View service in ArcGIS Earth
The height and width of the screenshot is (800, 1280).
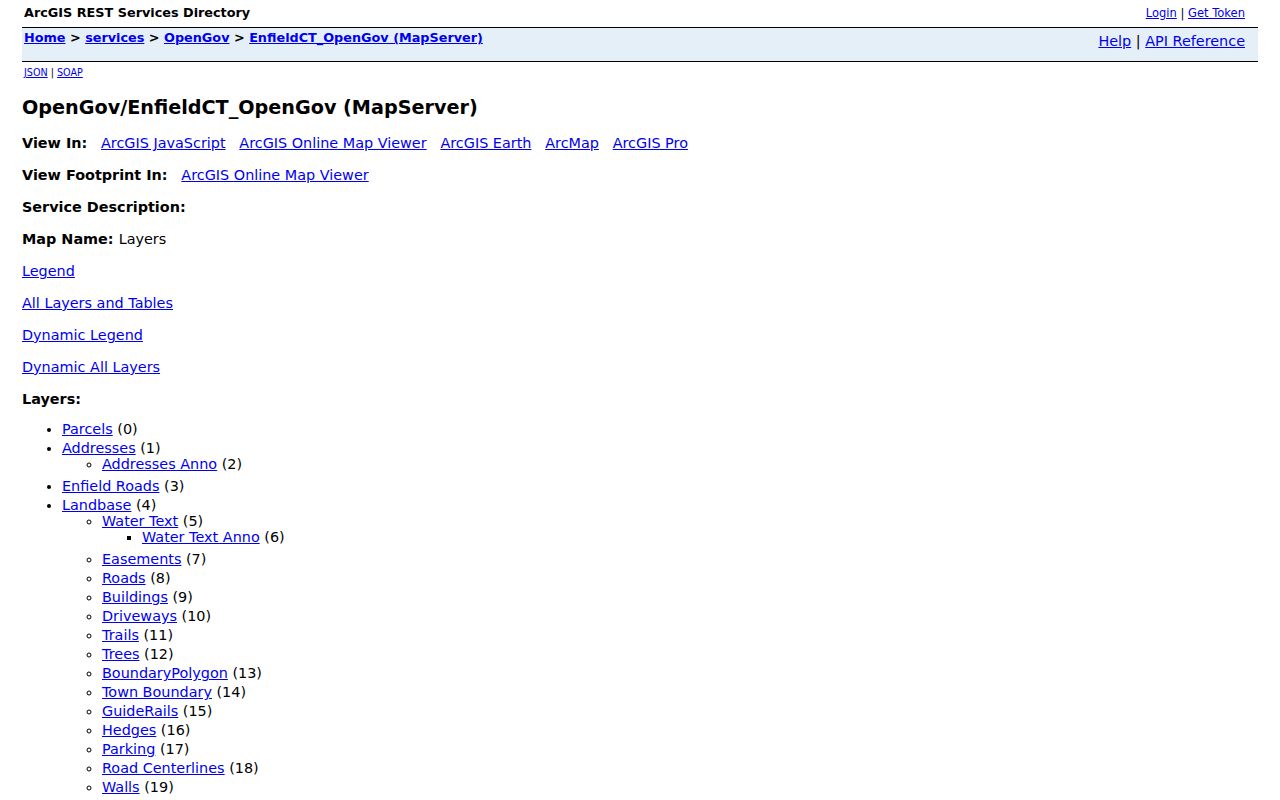(486, 143)
